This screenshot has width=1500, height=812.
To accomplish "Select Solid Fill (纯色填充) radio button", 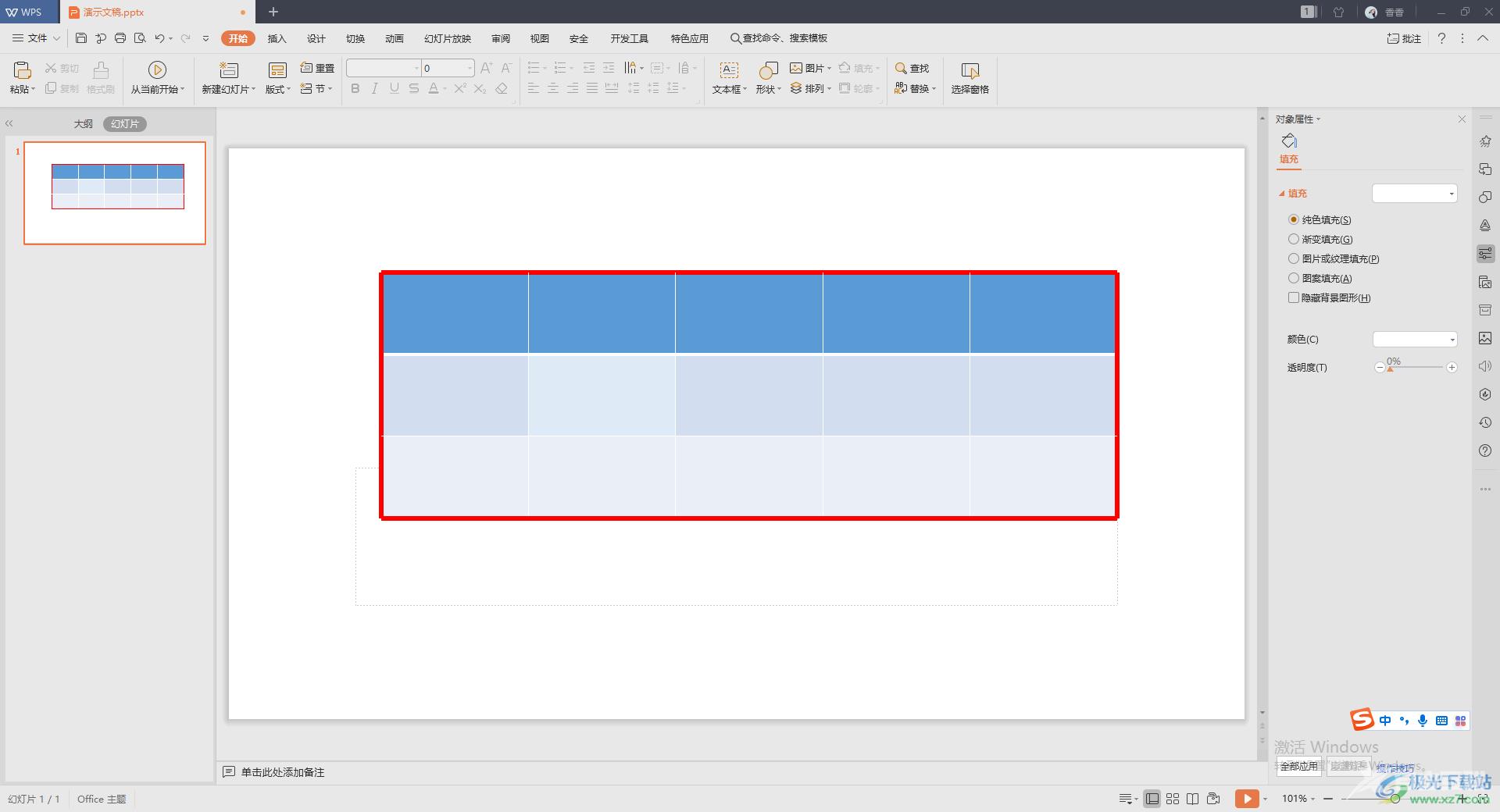I will 1293,219.
